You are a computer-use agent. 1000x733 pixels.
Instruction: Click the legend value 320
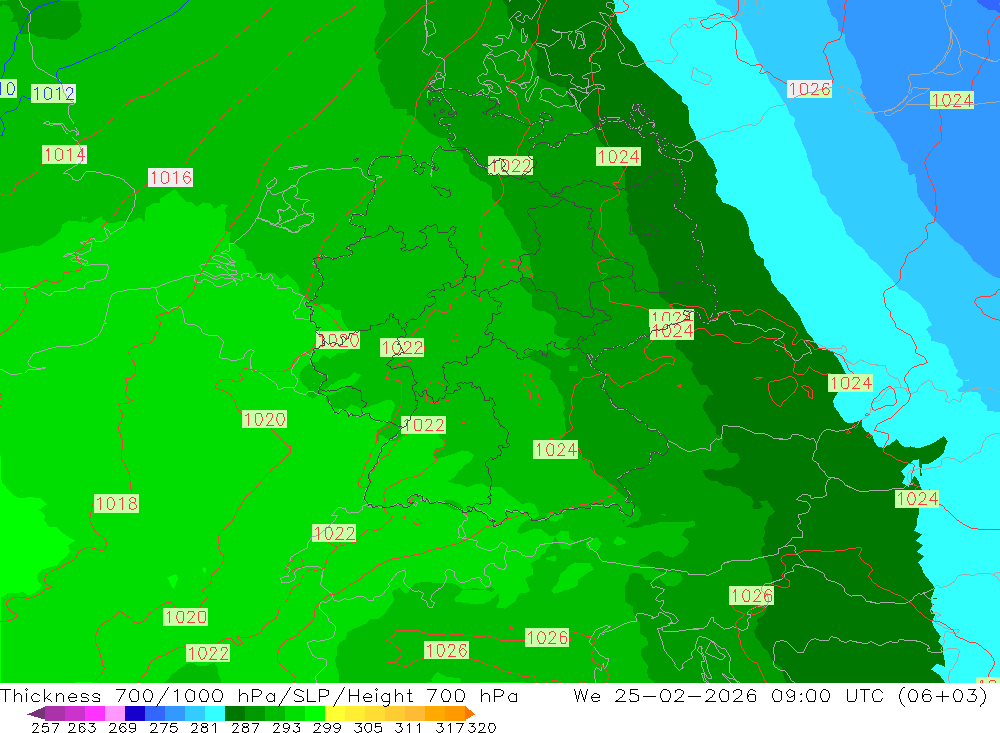click(x=482, y=727)
